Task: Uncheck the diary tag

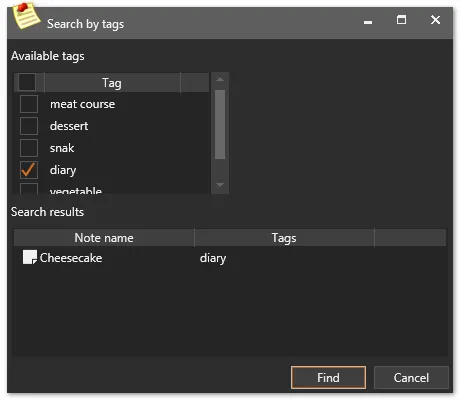Action: [x=29, y=170]
